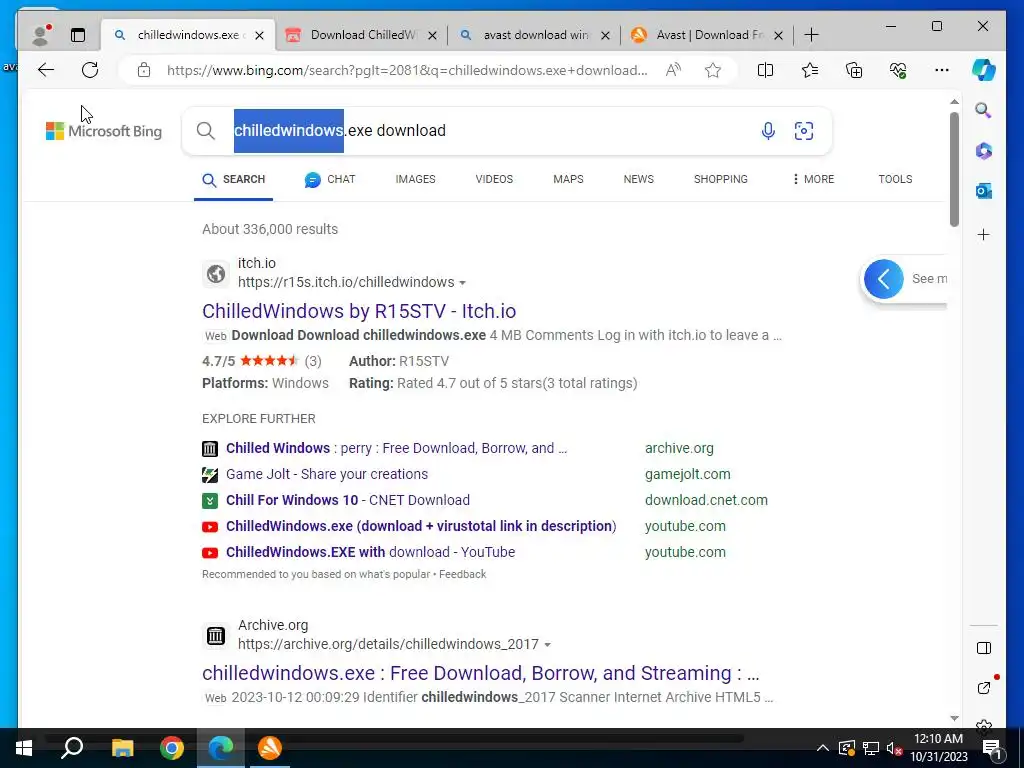
Task: Switch to Download ChilledW tab
Action: point(362,35)
